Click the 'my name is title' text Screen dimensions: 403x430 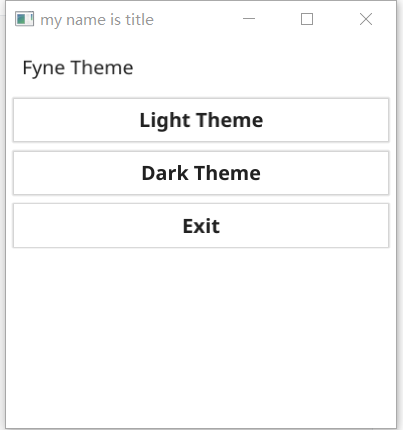coord(97,20)
